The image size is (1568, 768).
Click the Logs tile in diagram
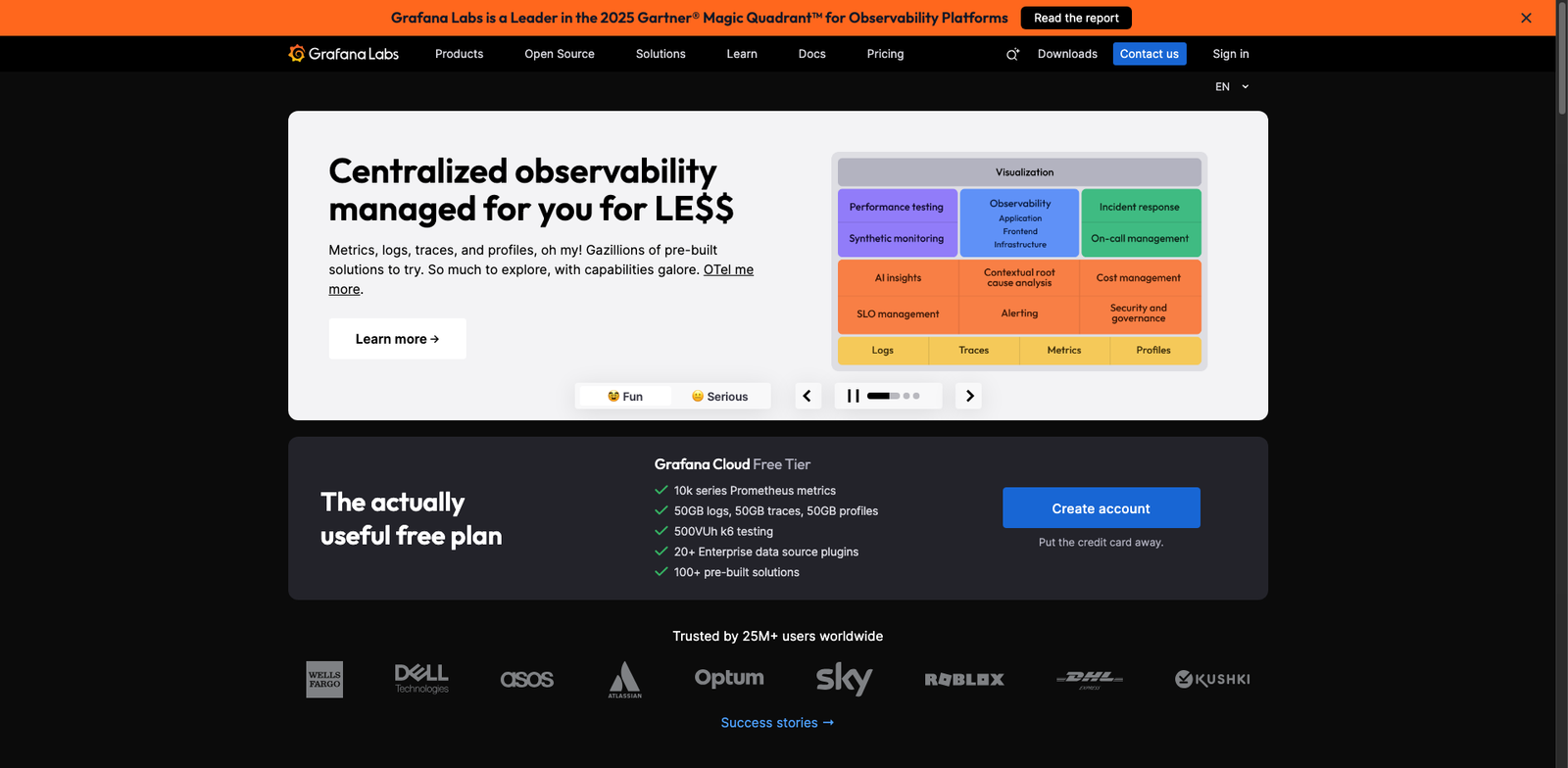click(x=883, y=351)
